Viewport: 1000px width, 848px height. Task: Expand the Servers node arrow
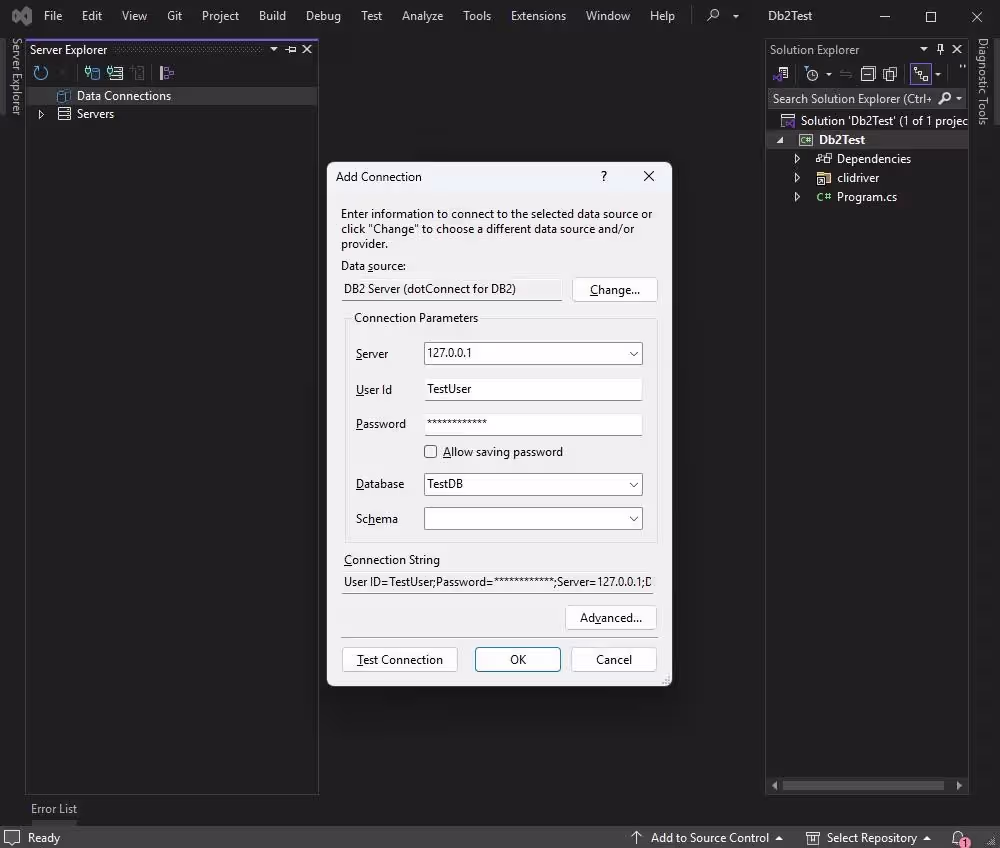(x=41, y=114)
